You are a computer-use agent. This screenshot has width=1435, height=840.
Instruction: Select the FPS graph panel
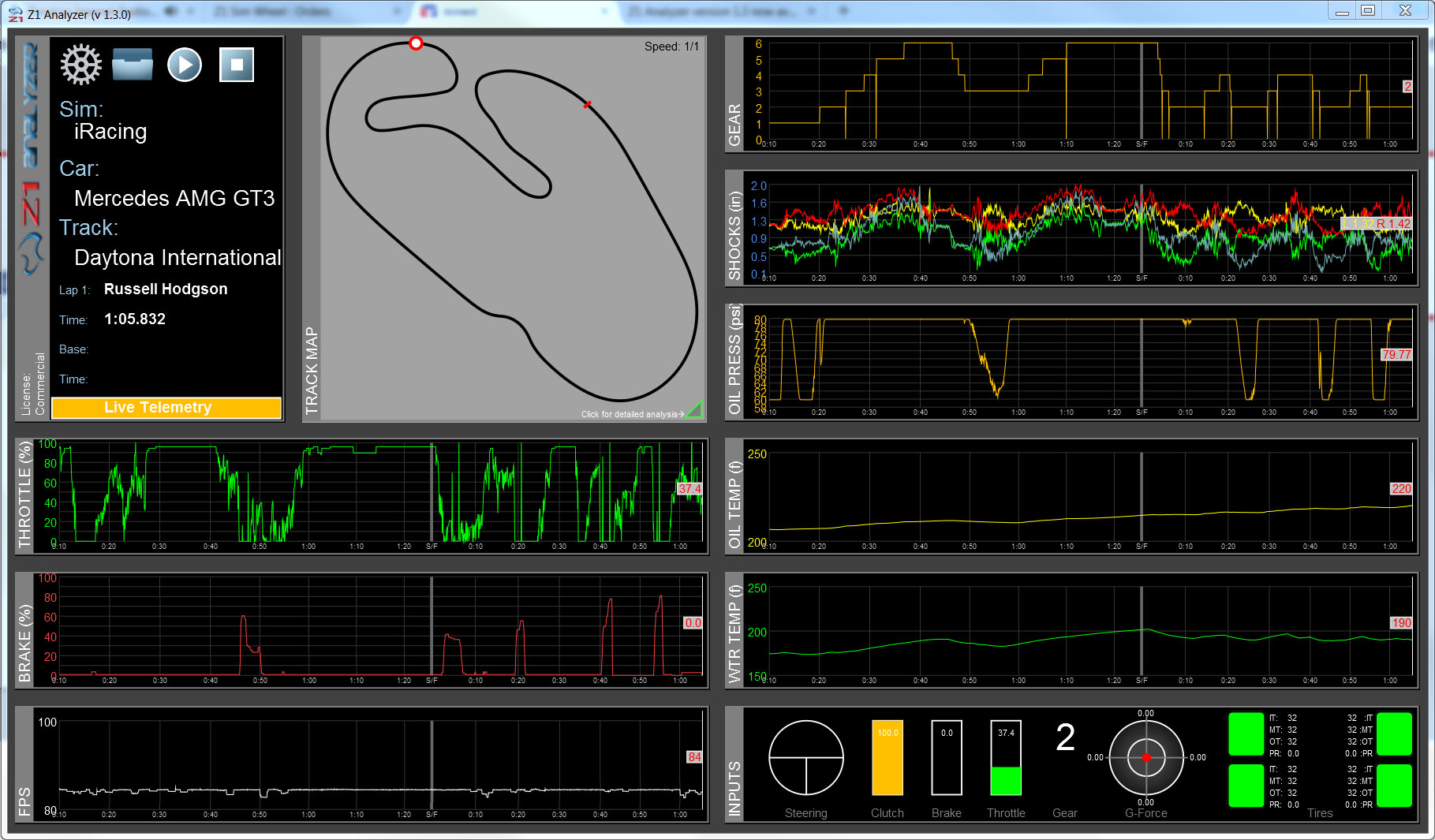tap(362, 765)
